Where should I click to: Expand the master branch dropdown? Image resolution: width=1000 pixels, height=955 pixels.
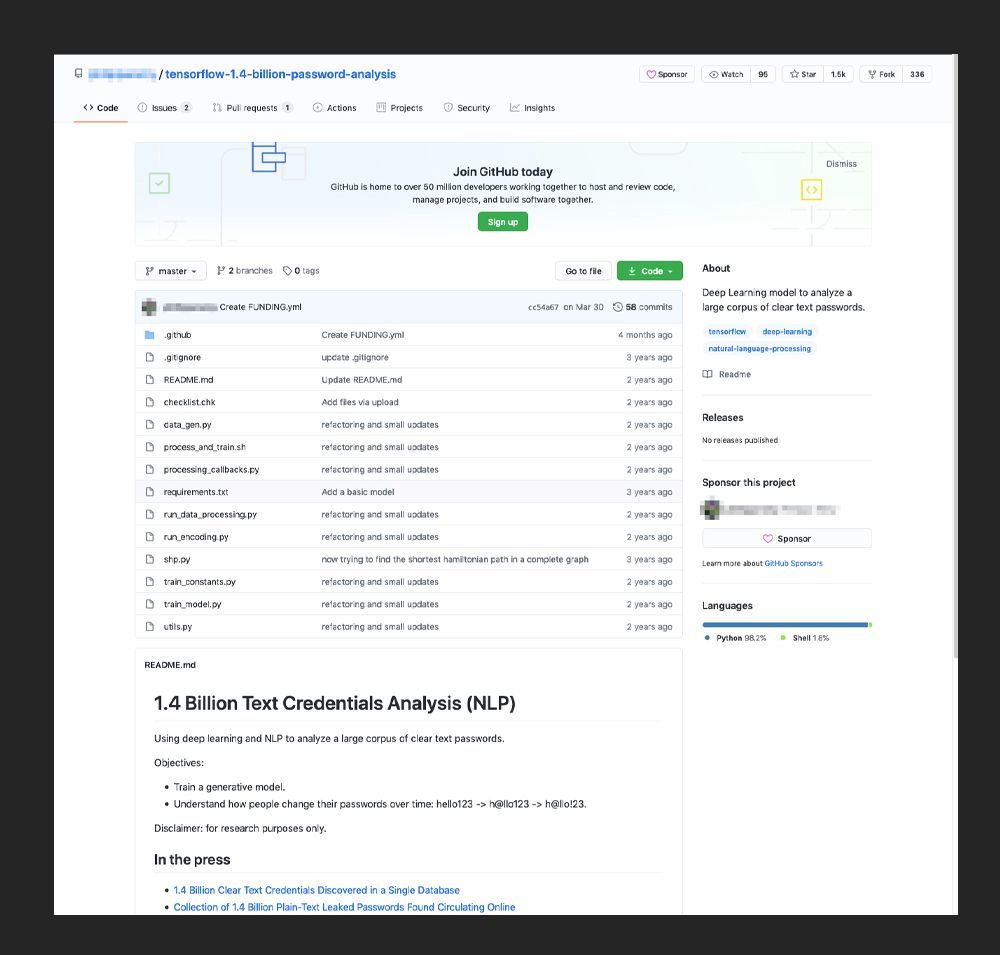[170, 271]
